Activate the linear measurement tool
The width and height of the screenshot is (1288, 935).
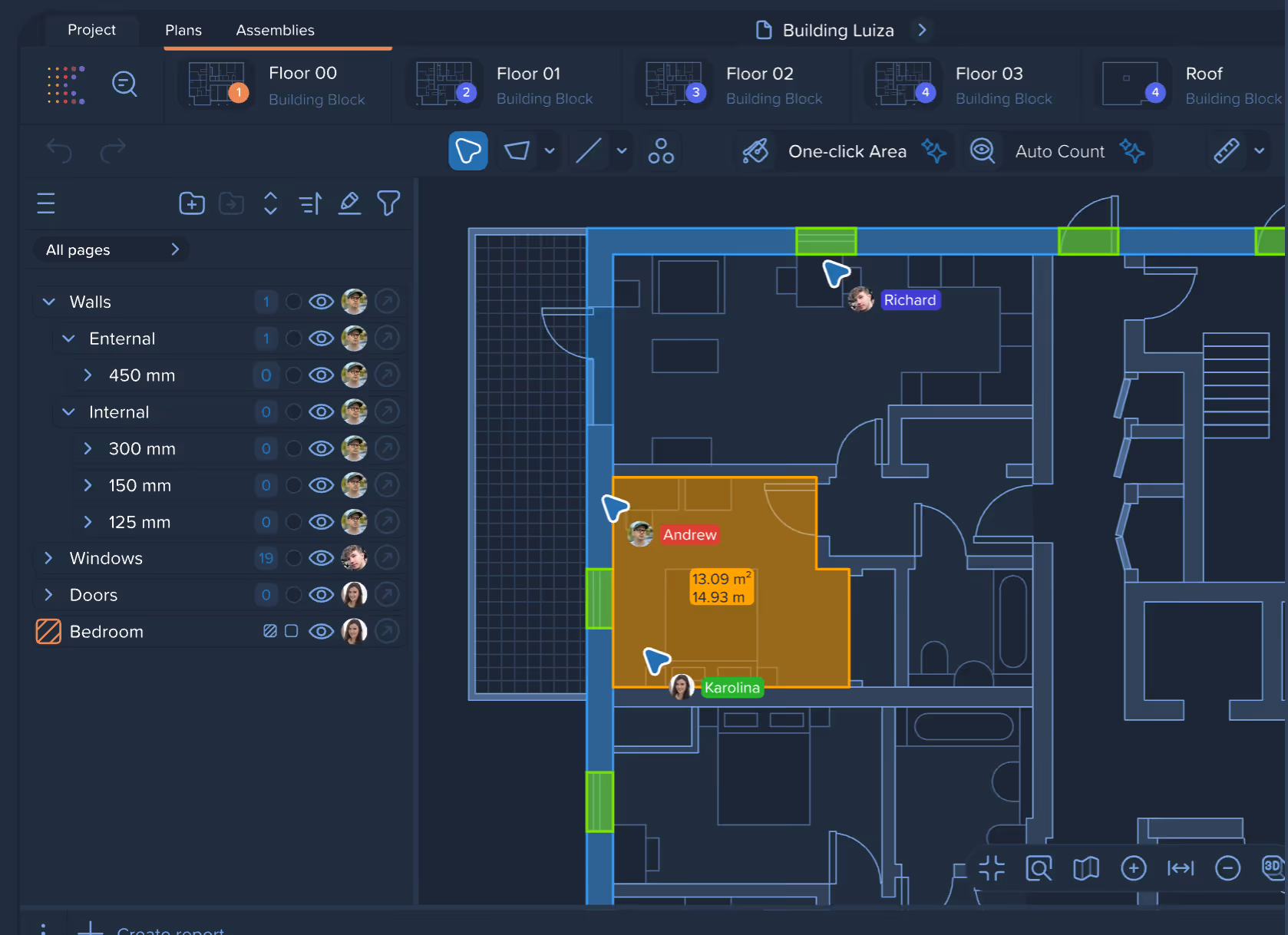(x=588, y=150)
